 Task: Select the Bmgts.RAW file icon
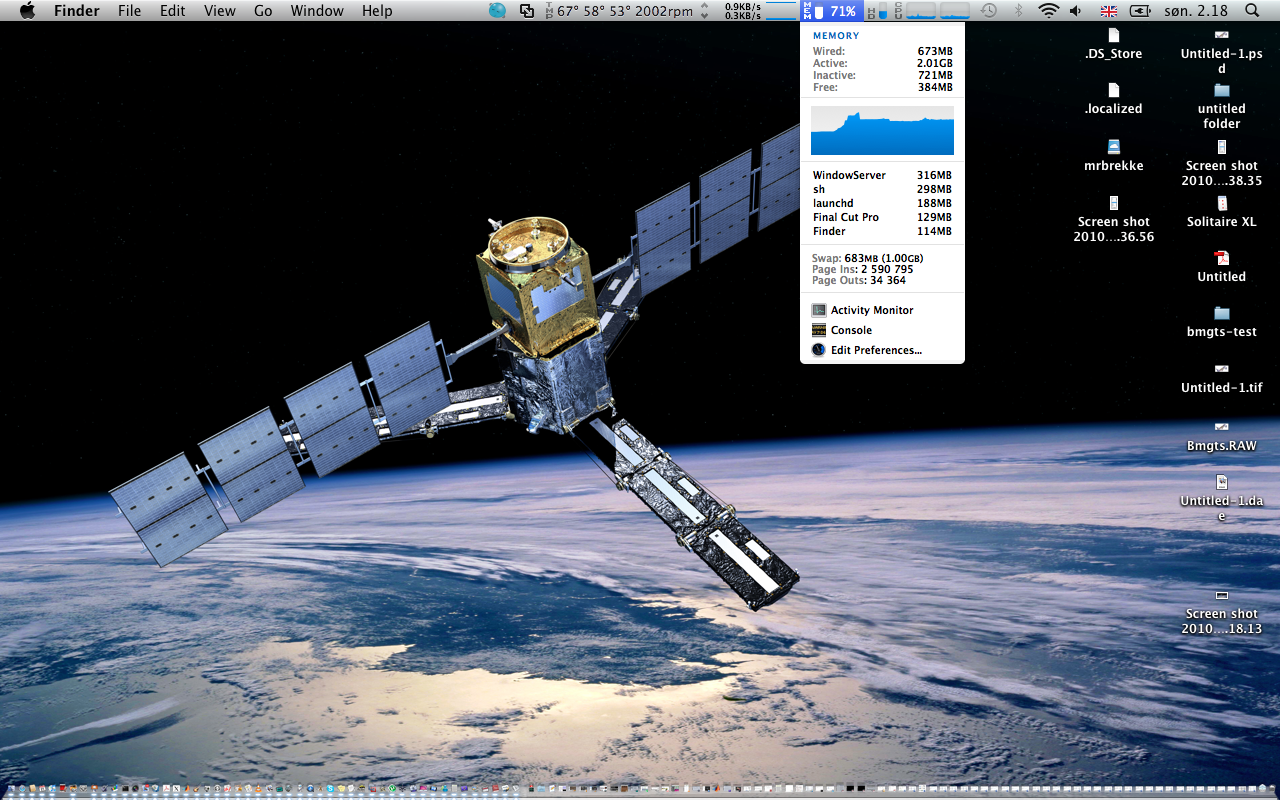pyautogui.click(x=1221, y=436)
